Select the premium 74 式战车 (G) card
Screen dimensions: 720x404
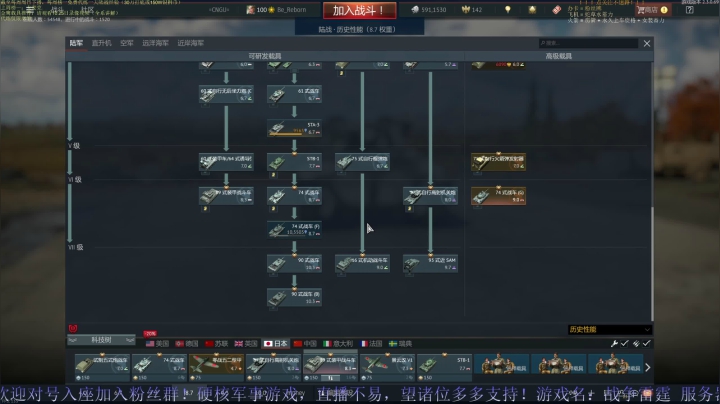498,196
